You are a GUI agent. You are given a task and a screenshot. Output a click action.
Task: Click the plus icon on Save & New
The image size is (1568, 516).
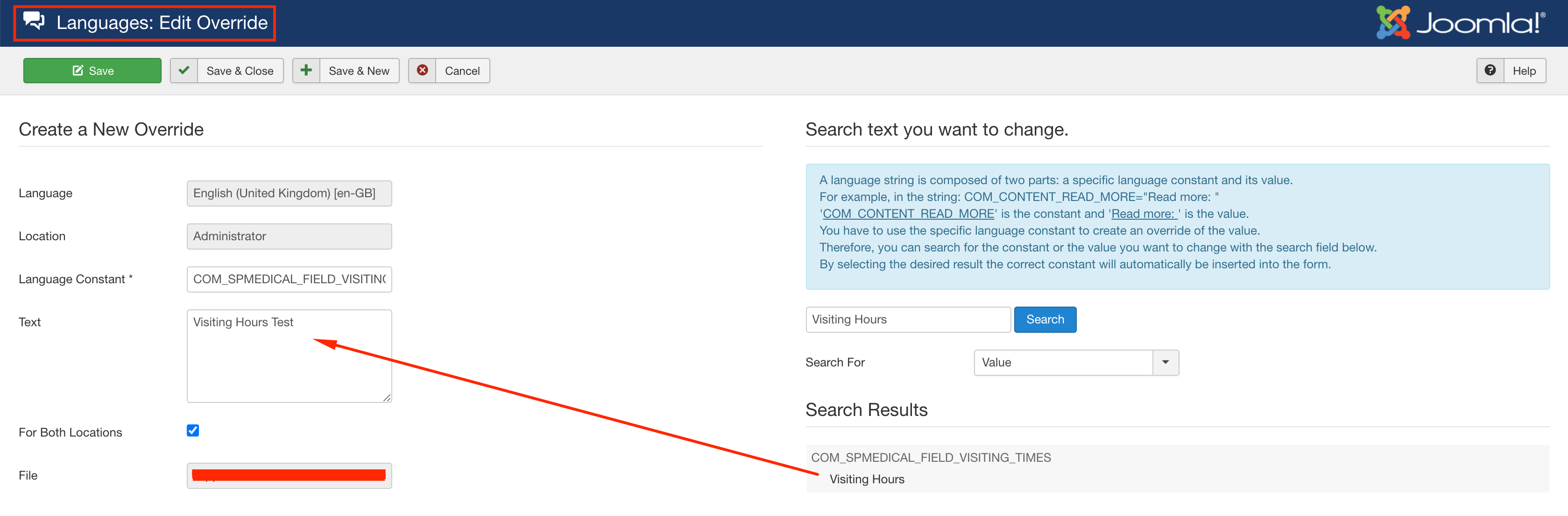click(306, 71)
